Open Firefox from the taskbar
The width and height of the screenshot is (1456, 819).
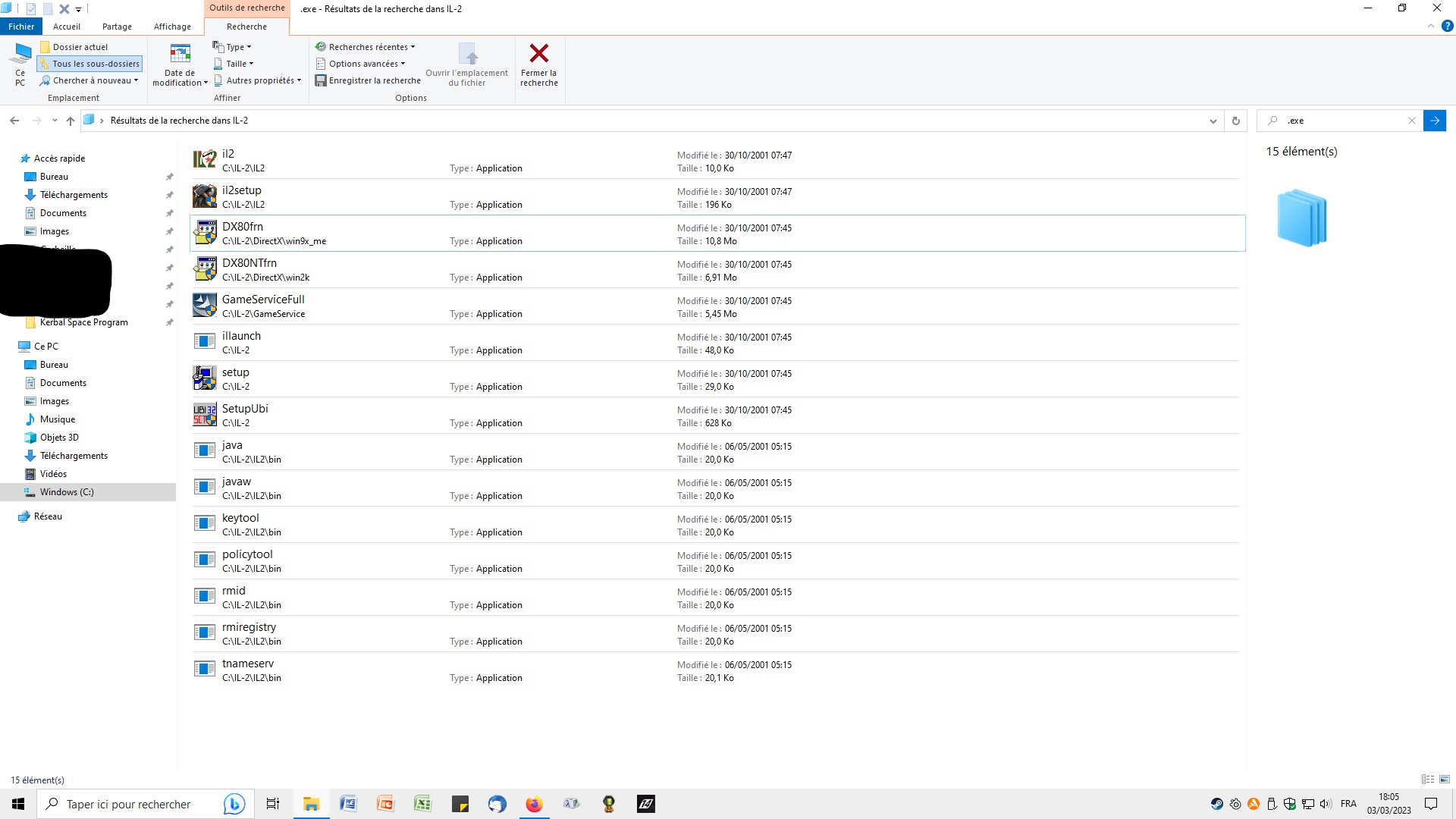pos(534,804)
